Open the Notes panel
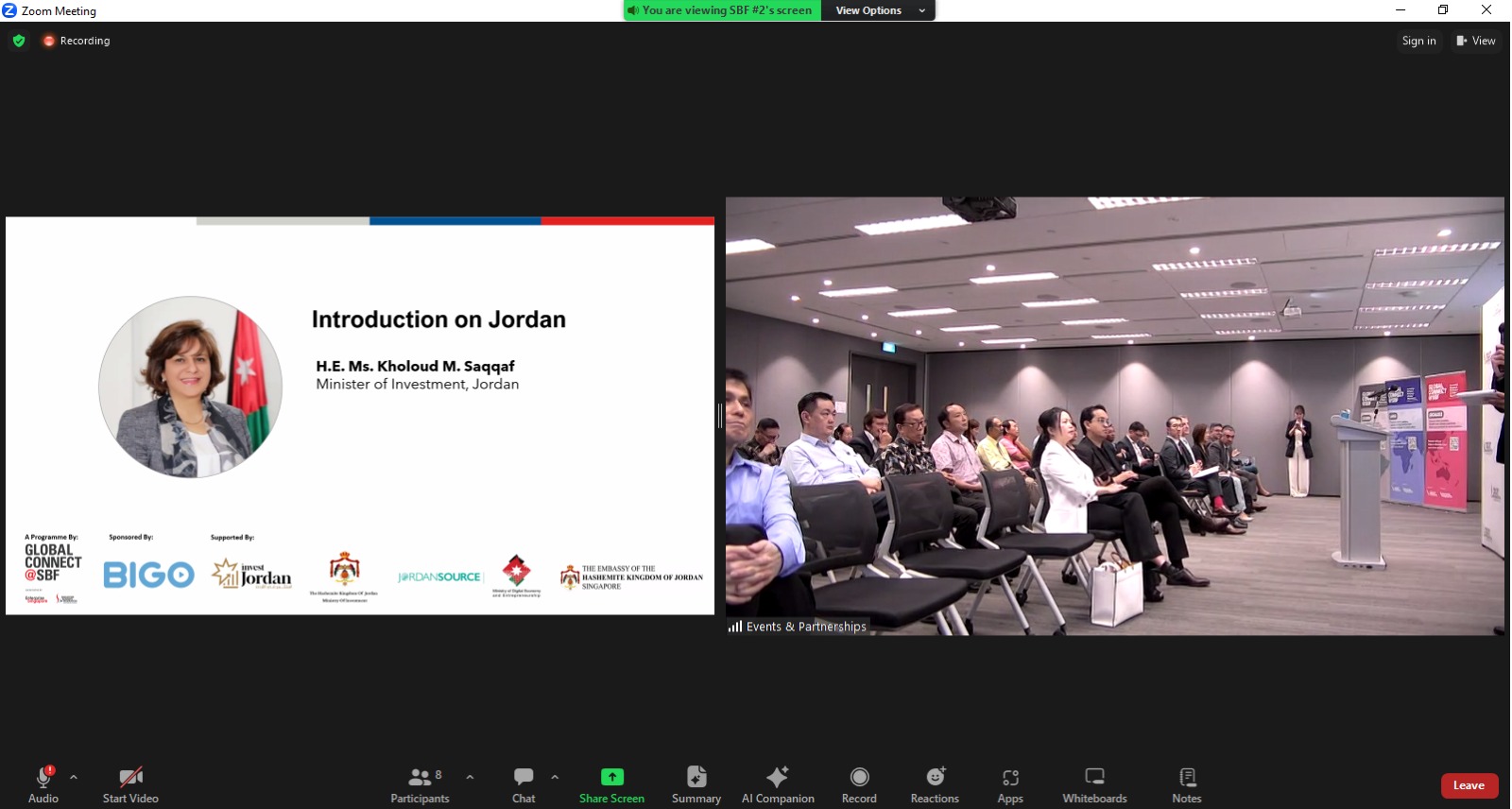 point(1187,784)
